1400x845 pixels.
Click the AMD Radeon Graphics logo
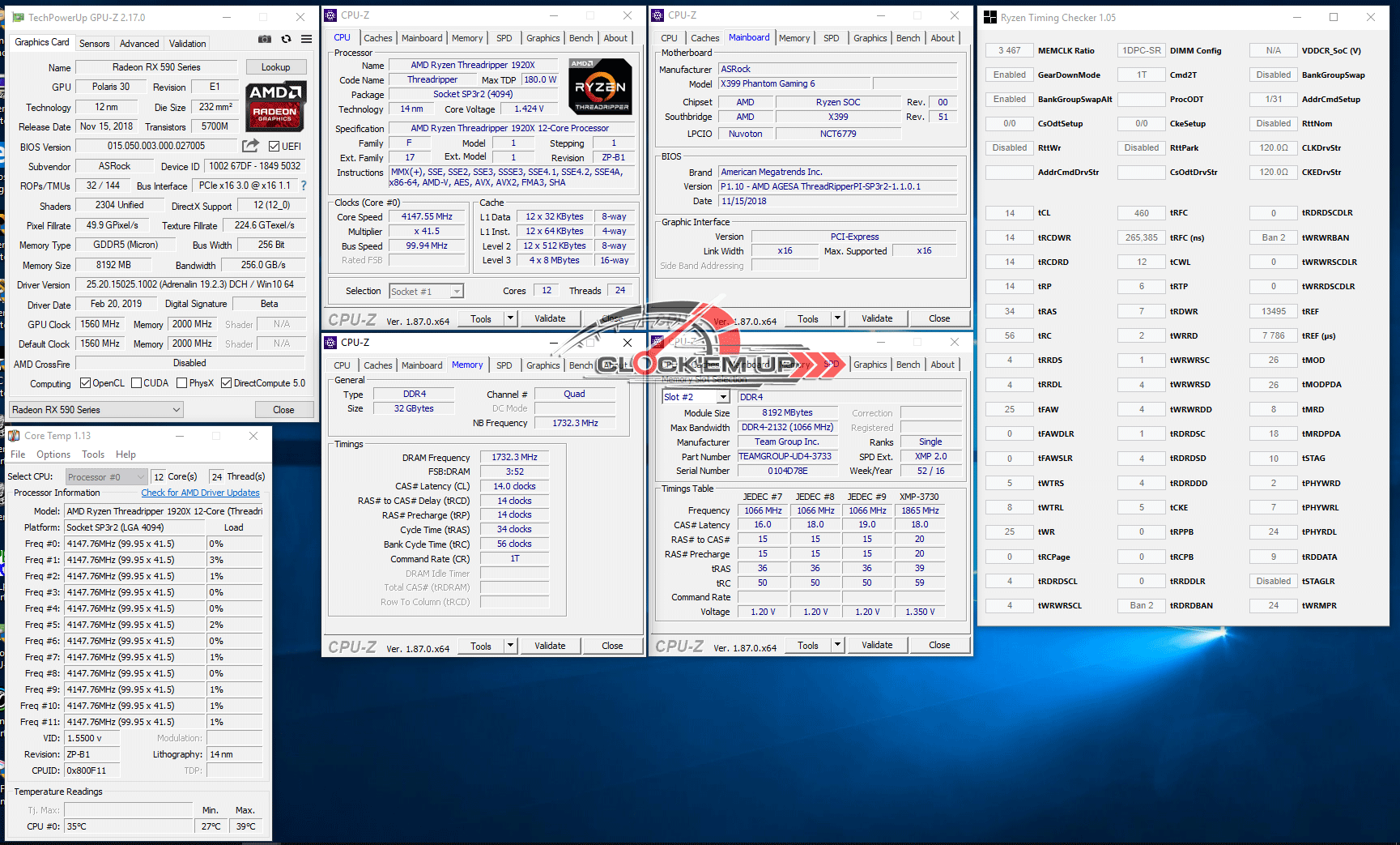(x=275, y=105)
